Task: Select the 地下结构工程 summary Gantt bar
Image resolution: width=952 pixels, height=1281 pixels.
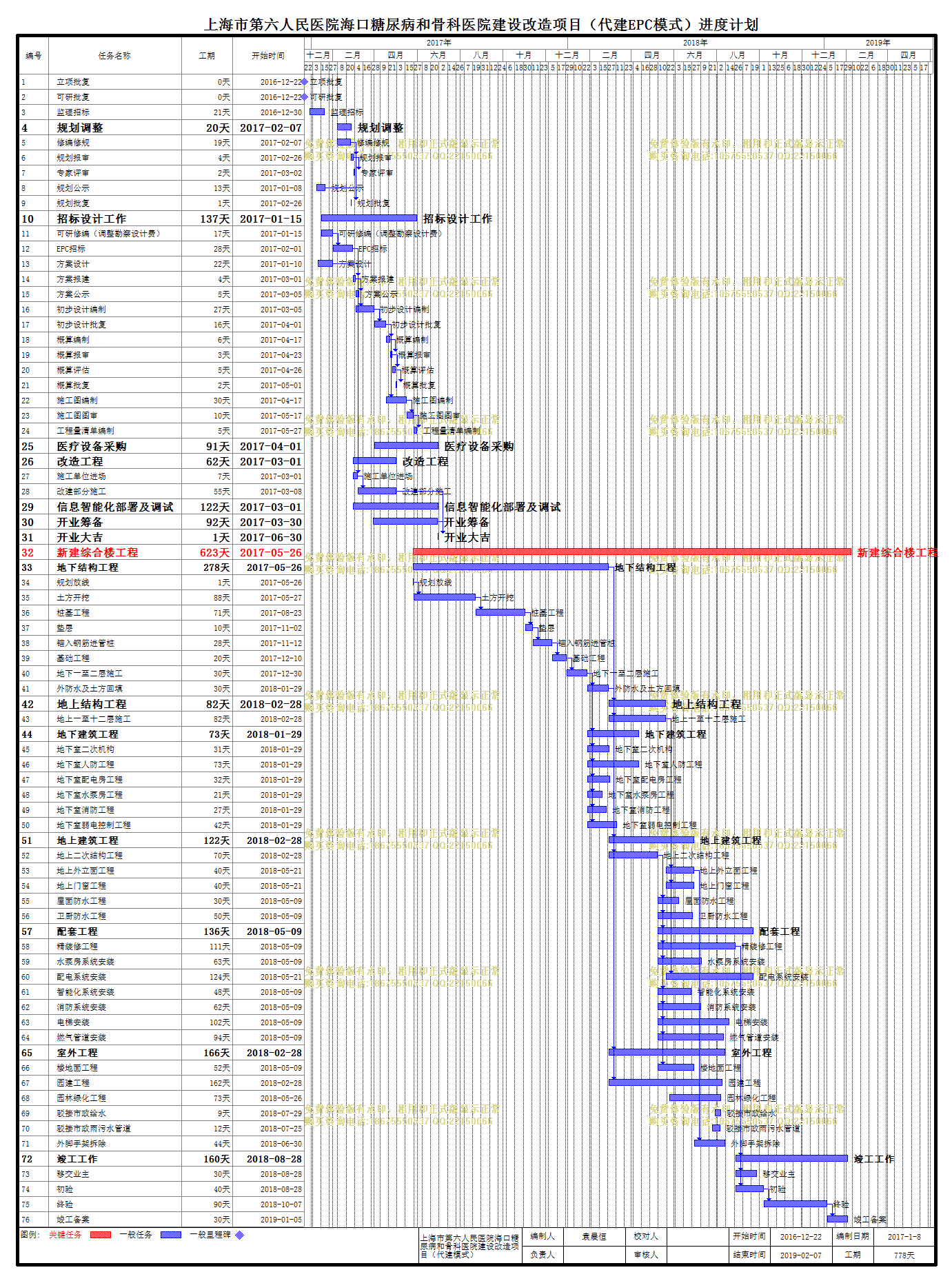Action: (x=511, y=567)
